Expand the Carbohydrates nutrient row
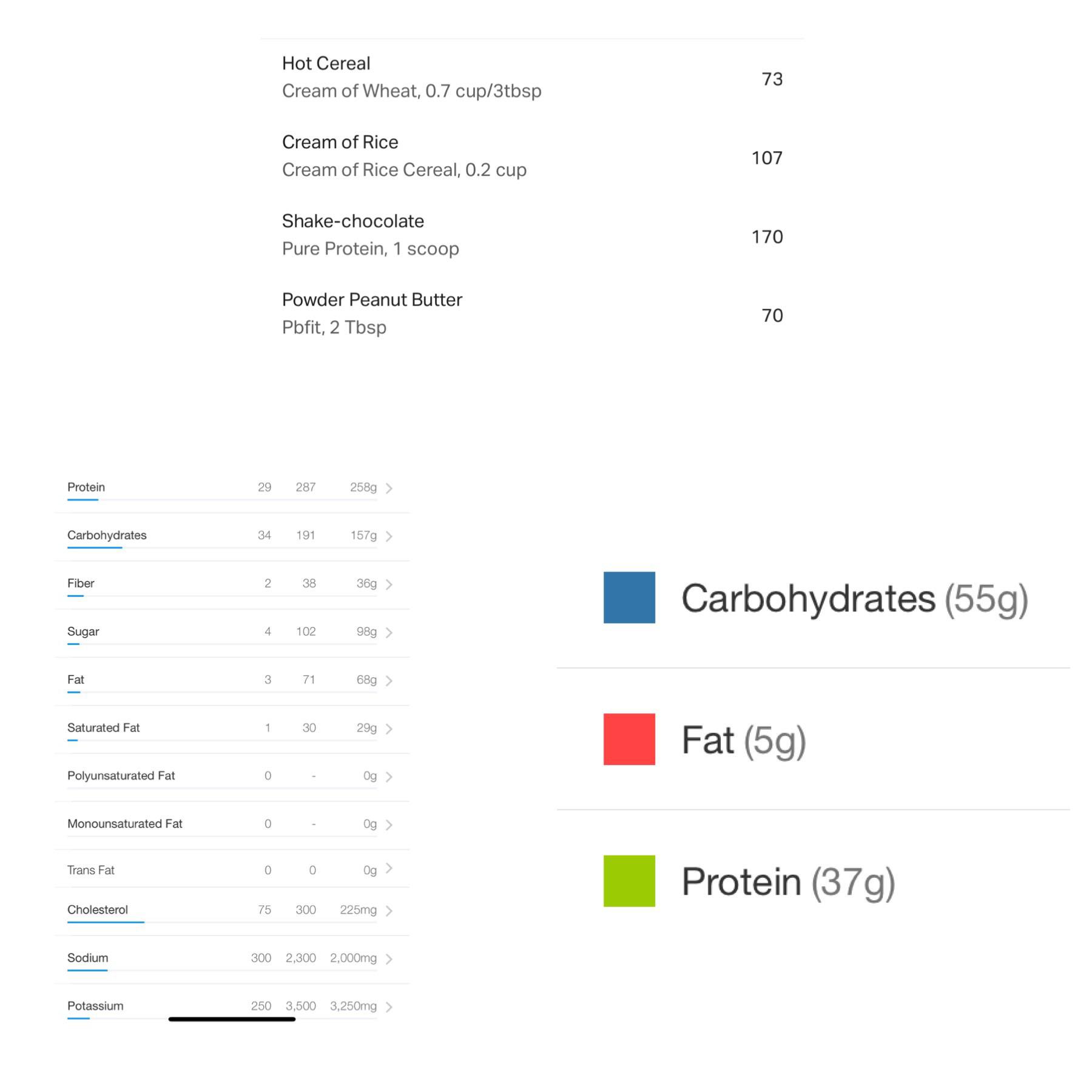Image resolution: width=1092 pixels, height=1092 pixels. (390, 536)
